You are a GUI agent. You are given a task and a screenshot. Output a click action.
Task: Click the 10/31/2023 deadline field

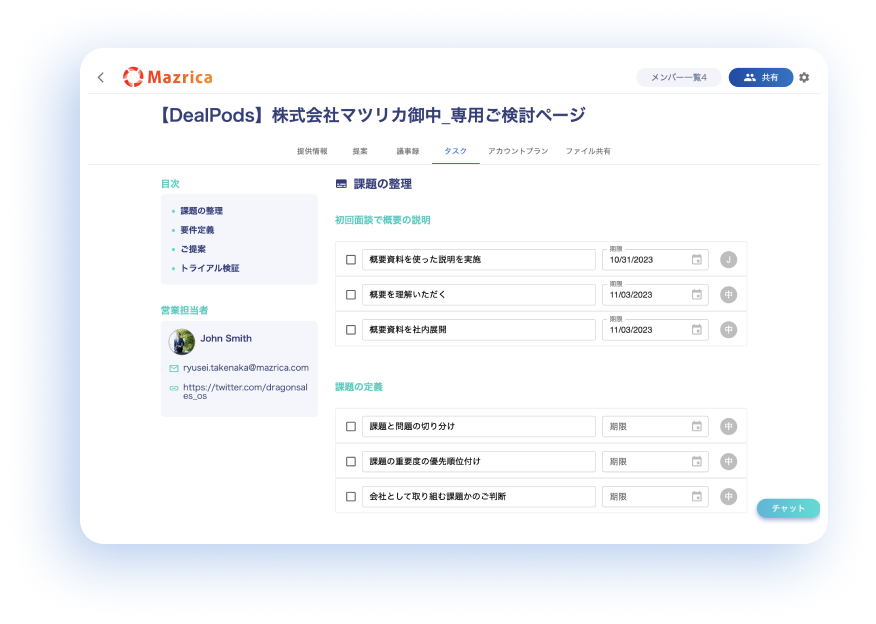click(655, 260)
